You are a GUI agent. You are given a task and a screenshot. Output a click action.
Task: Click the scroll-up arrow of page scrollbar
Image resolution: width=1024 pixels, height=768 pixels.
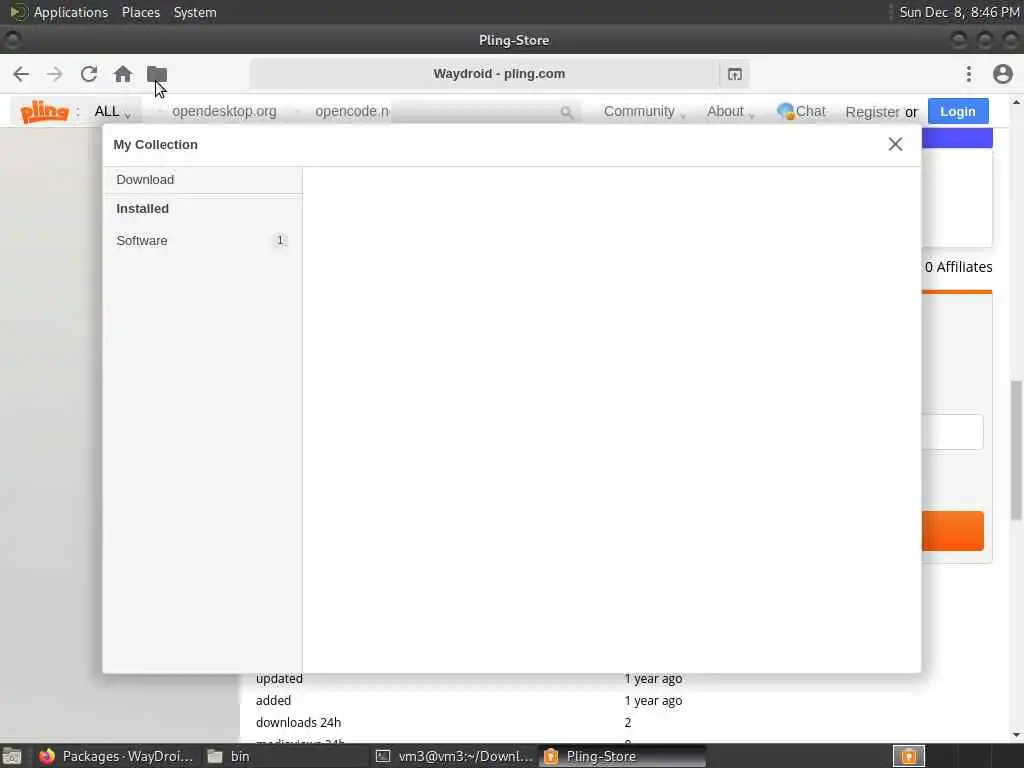point(1016,103)
